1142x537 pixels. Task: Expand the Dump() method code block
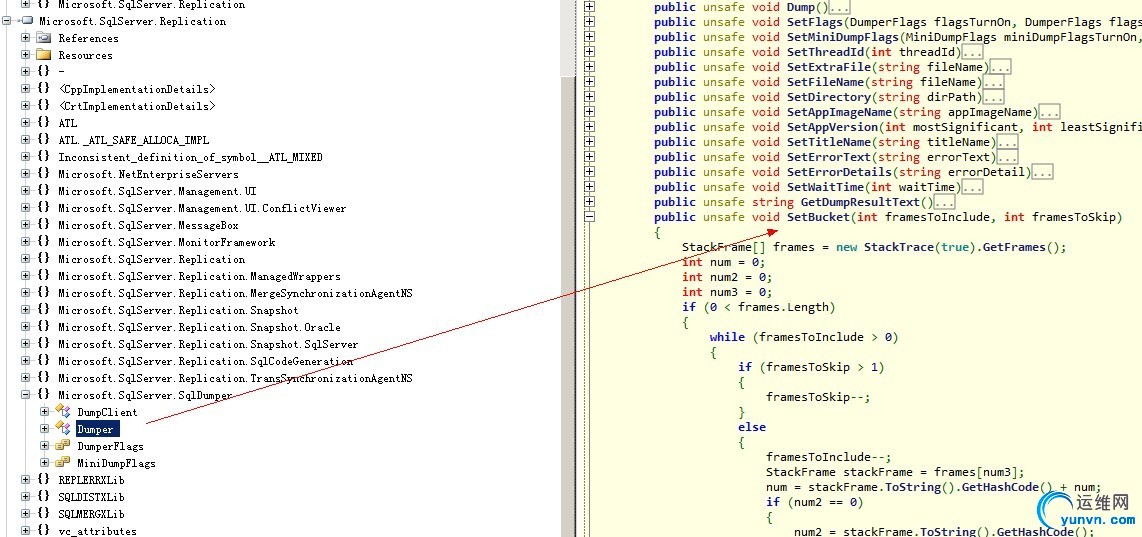coord(590,7)
